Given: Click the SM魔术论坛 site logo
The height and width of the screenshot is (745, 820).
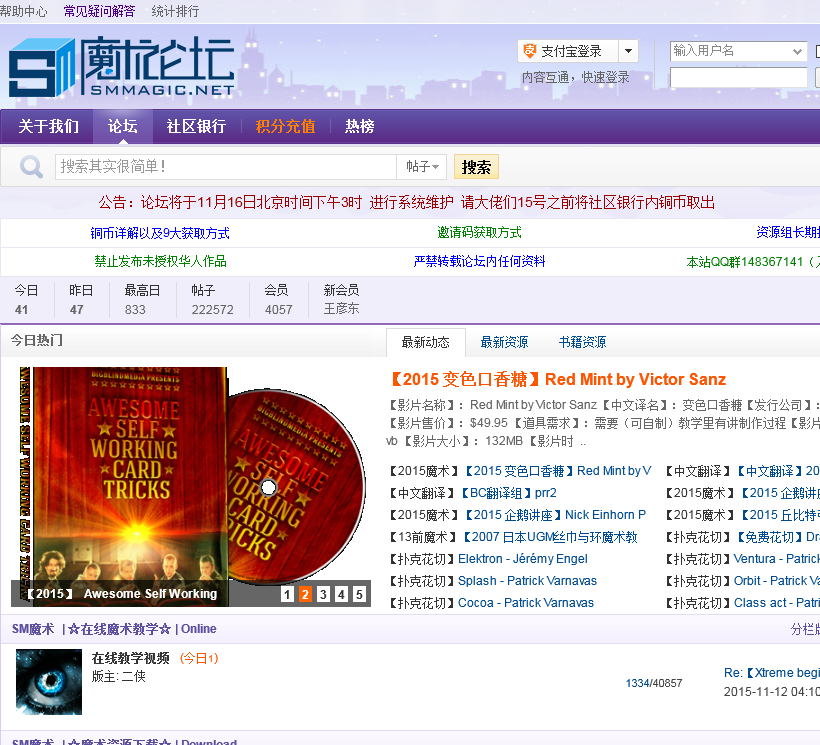Looking at the screenshot, I should click(121, 66).
